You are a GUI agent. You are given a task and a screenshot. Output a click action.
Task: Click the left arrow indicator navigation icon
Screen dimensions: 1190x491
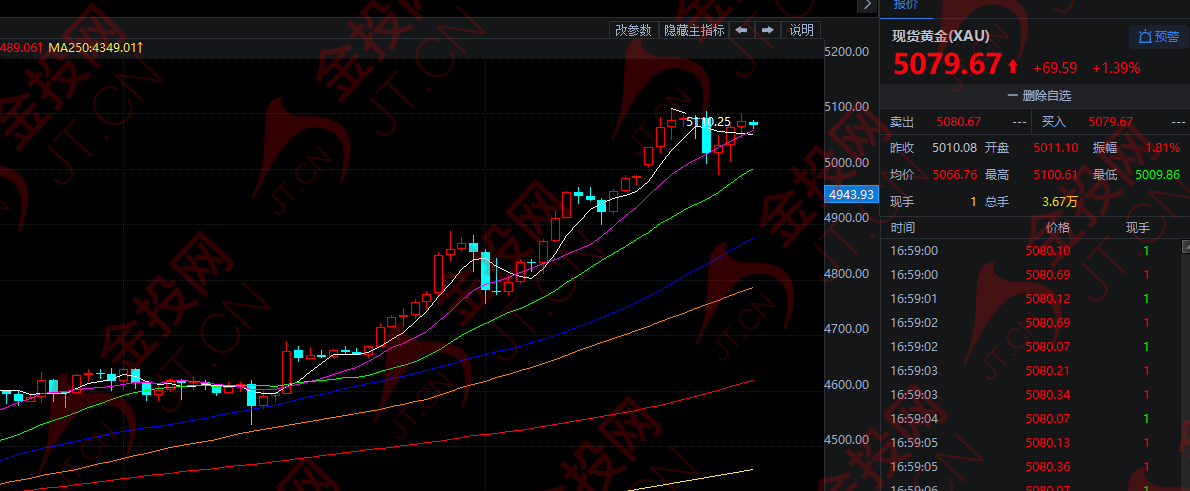pyautogui.click(x=742, y=30)
